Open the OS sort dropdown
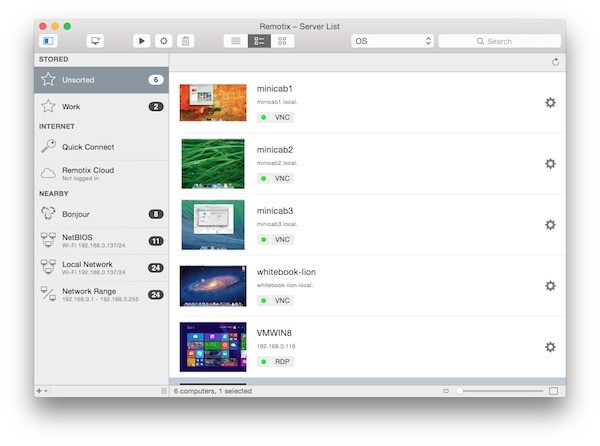Screen dimensions: 600x446 (392, 41)
